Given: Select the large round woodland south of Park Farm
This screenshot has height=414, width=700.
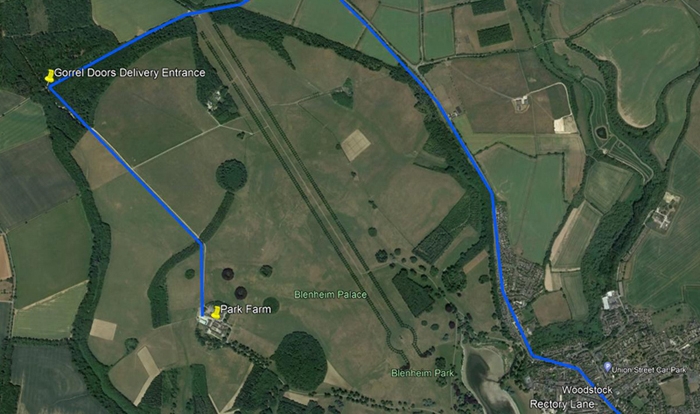Looking at the screenshot, I should (299, 360).
